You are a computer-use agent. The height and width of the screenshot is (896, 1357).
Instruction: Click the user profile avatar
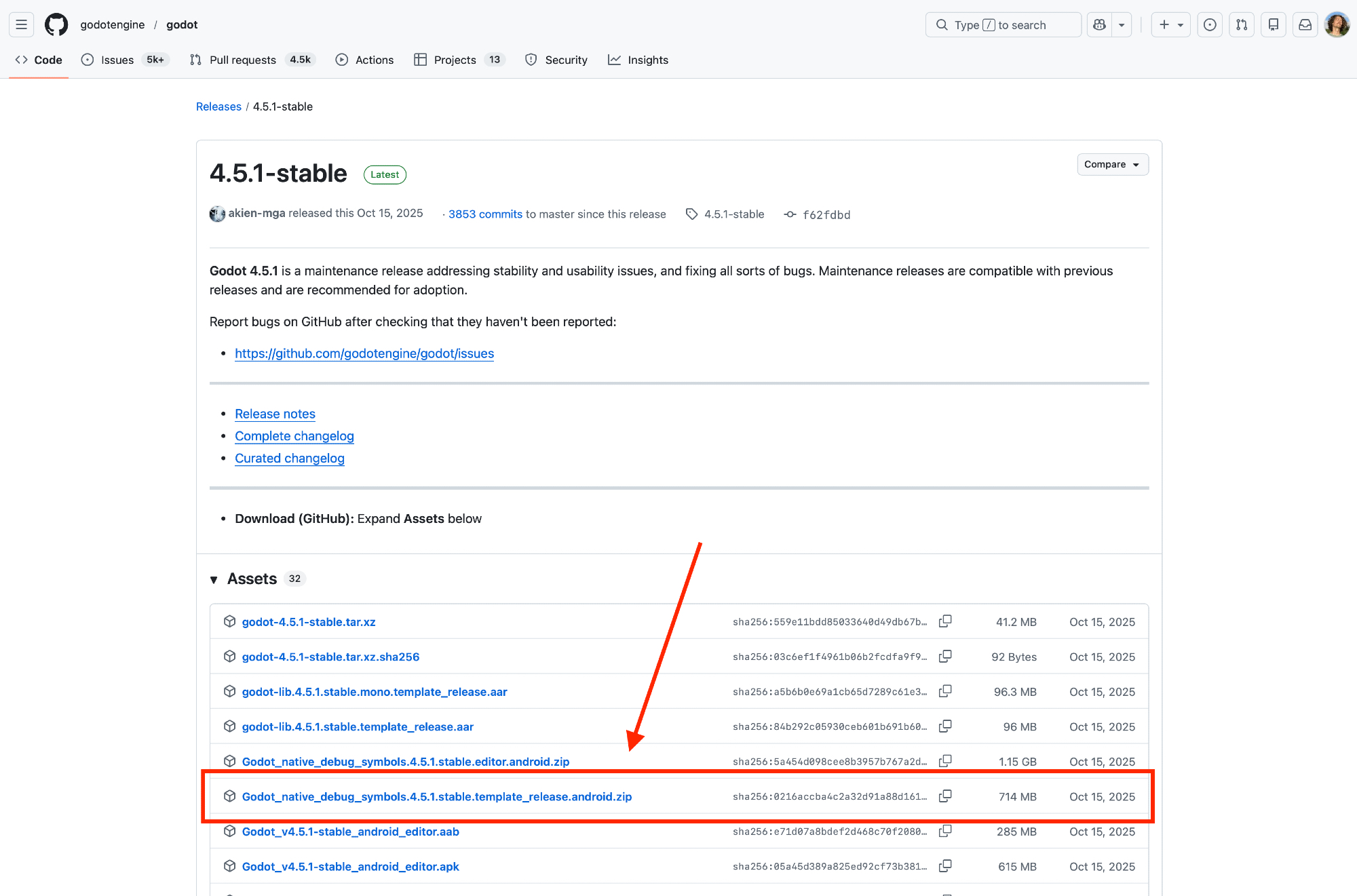pyautogui.click(x=1337, y=25)
